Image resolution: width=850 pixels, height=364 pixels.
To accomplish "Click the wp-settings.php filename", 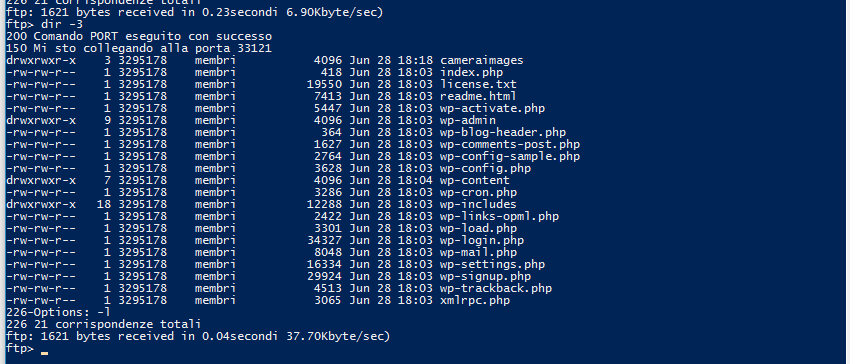I will (x=492, y=264).
